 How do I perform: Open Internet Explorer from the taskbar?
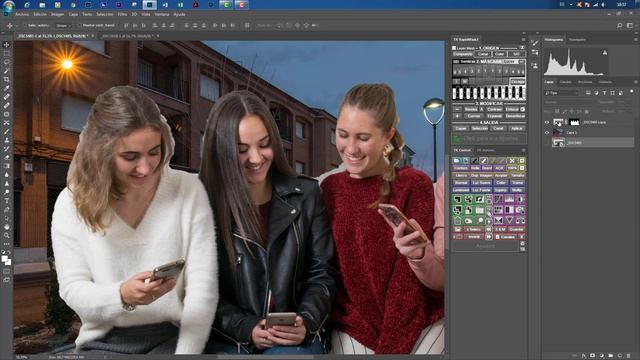[x=27, y=5]
